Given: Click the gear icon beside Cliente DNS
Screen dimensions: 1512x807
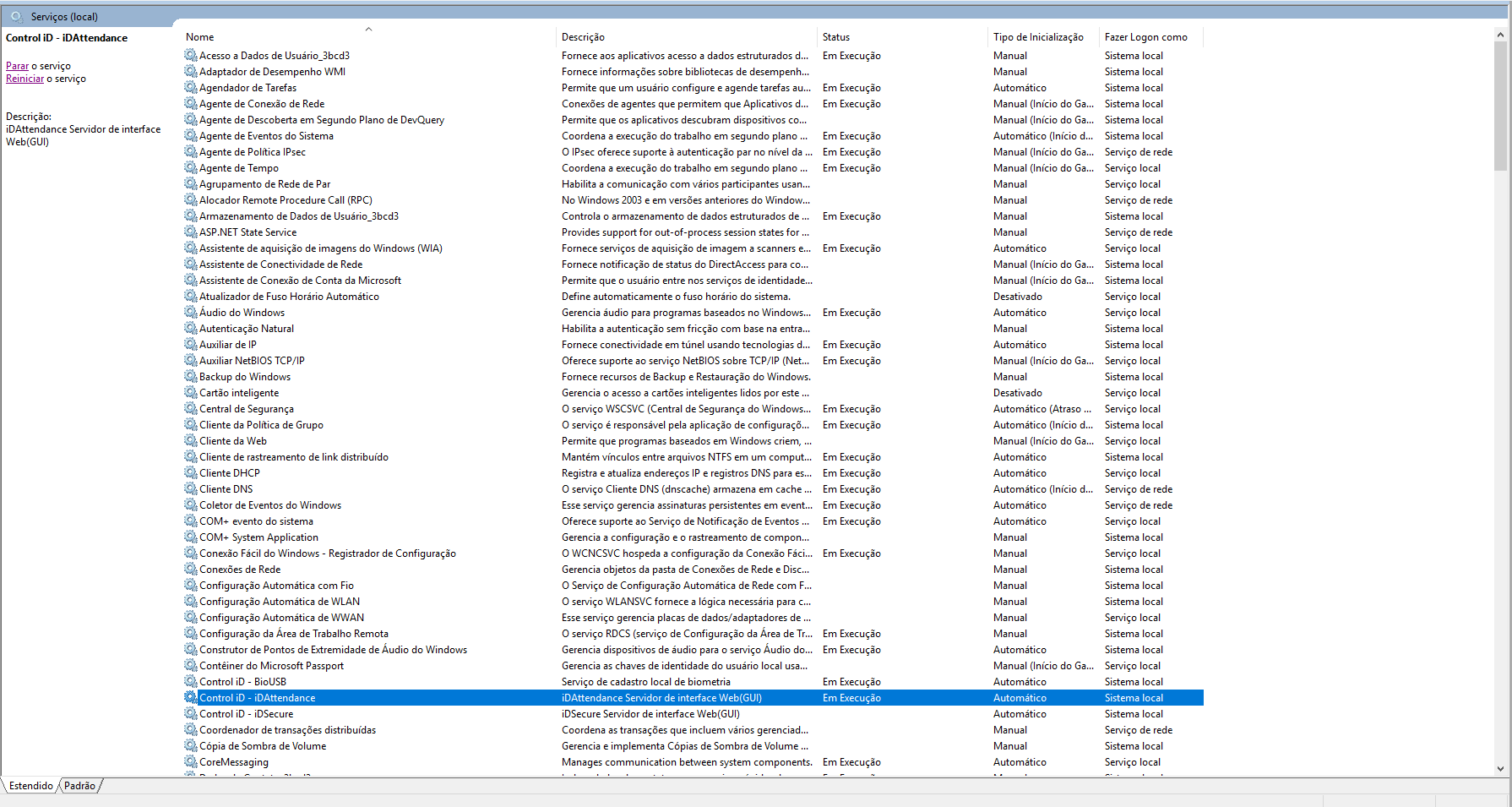Looking at the screenshot, I should (191, 488).
